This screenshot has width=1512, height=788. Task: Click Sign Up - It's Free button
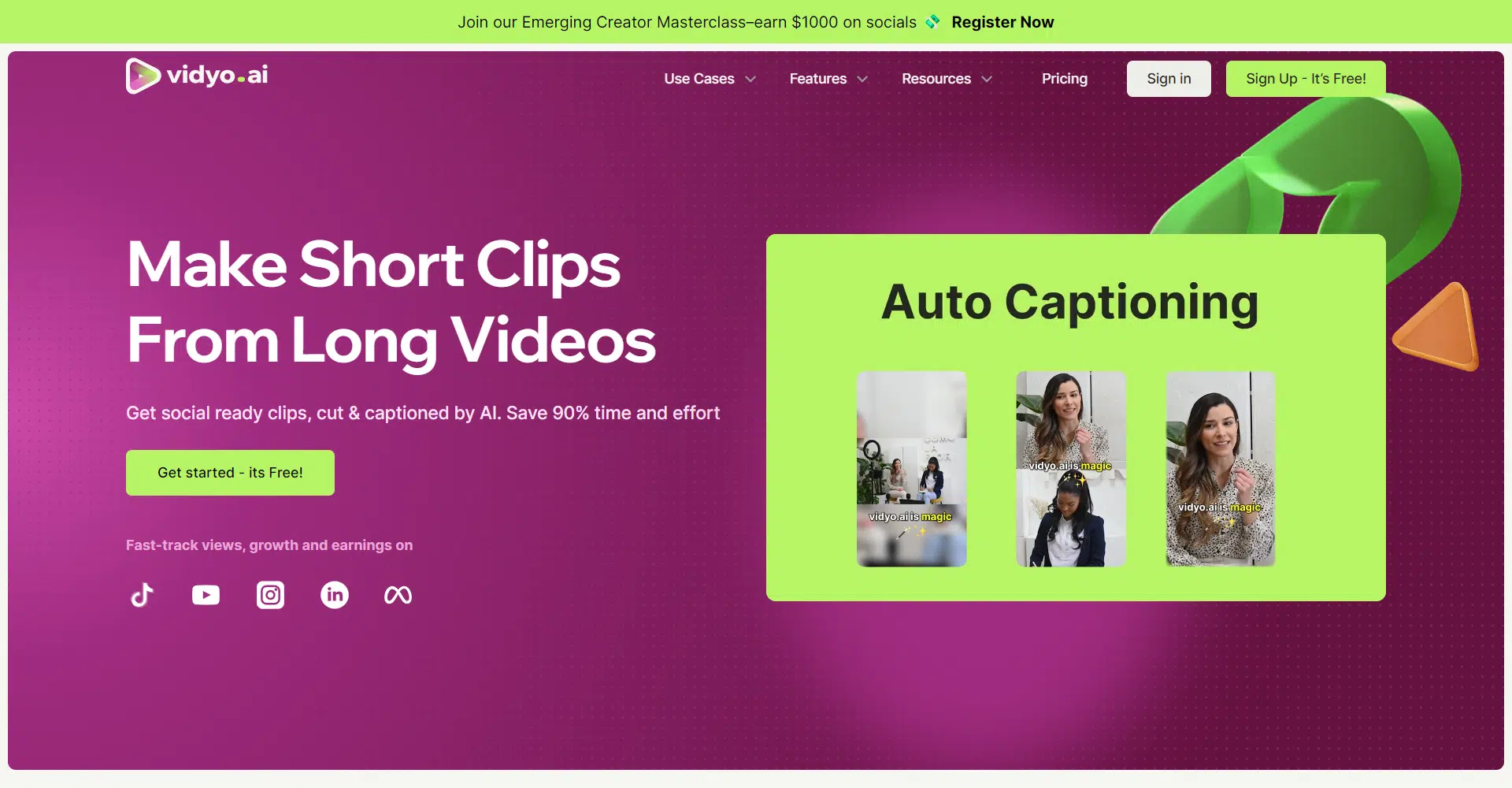(x=1305, y=79)
